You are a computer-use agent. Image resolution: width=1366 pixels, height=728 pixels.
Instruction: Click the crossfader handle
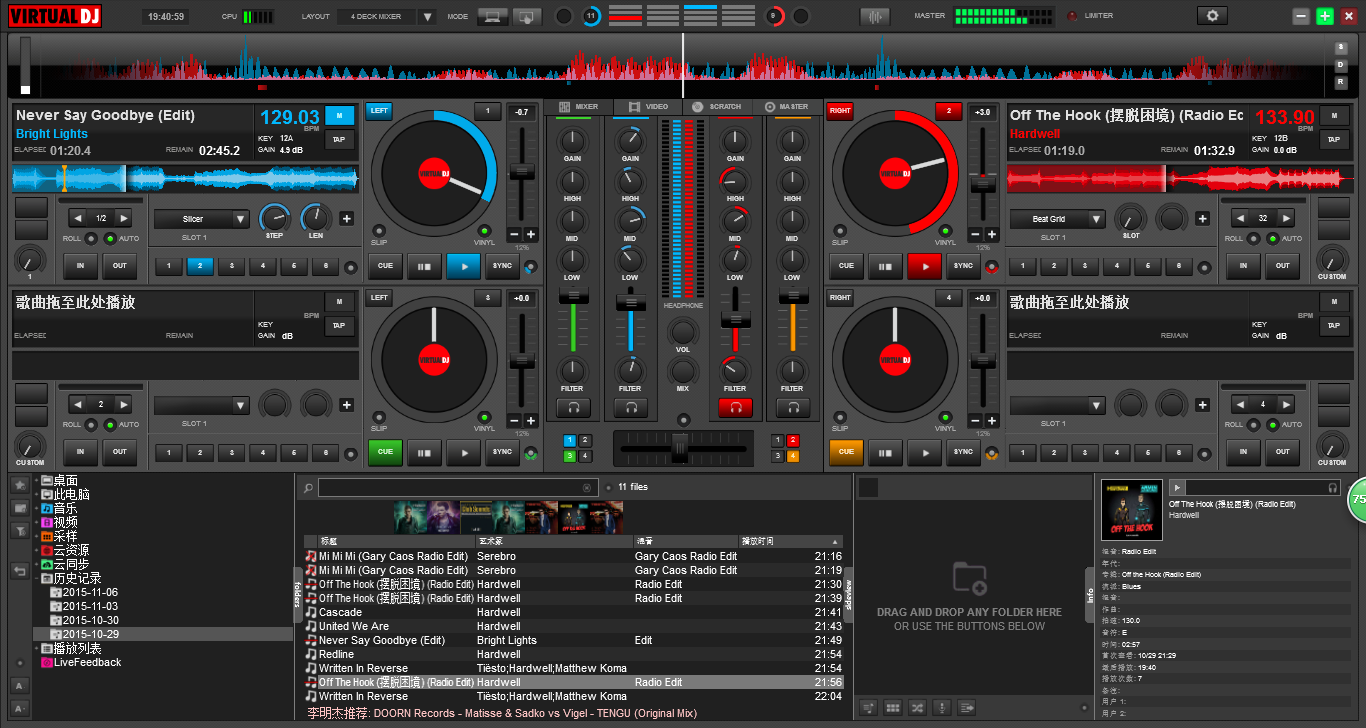click(681, 448)
